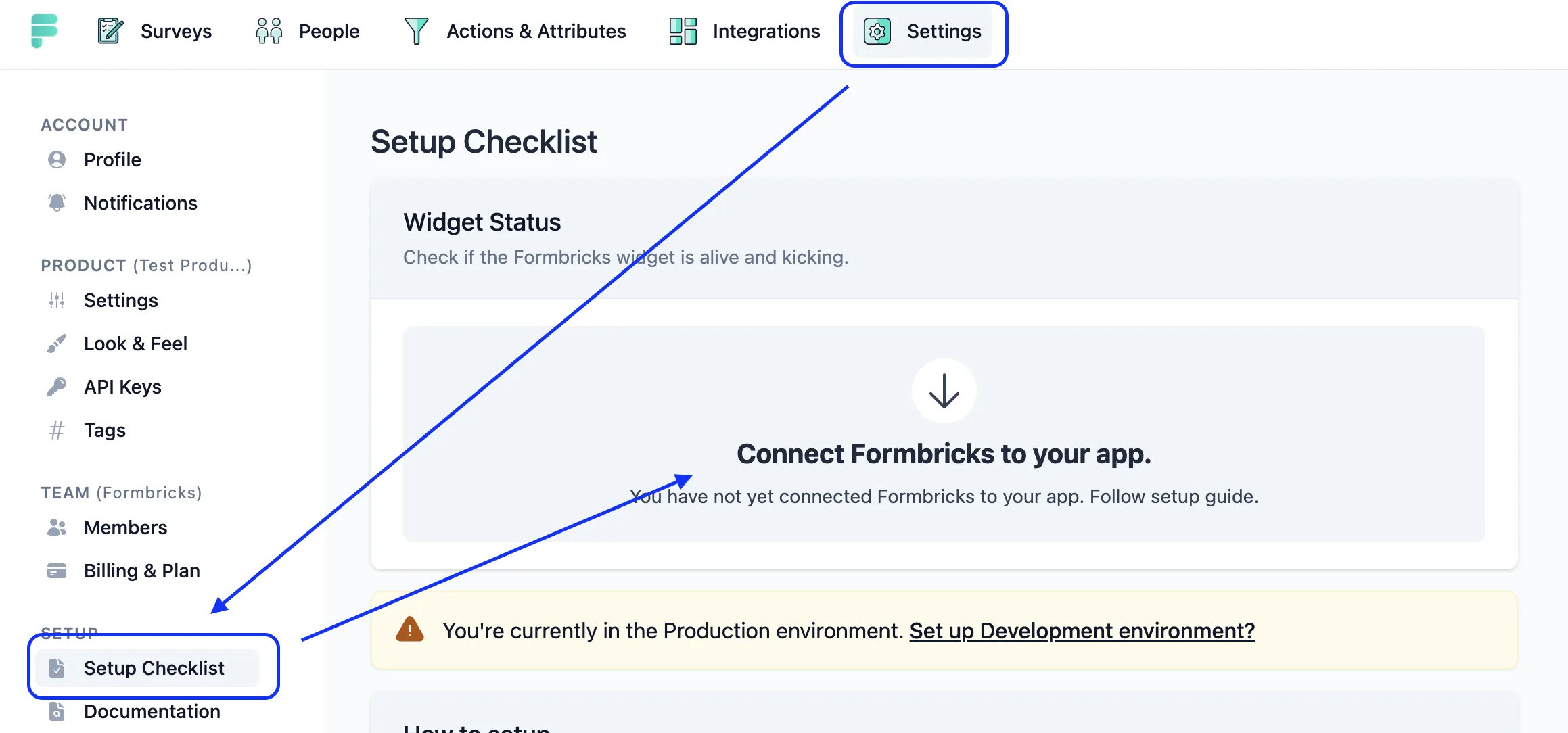Click the Profile avatar icon

click(x=57, y=160)
